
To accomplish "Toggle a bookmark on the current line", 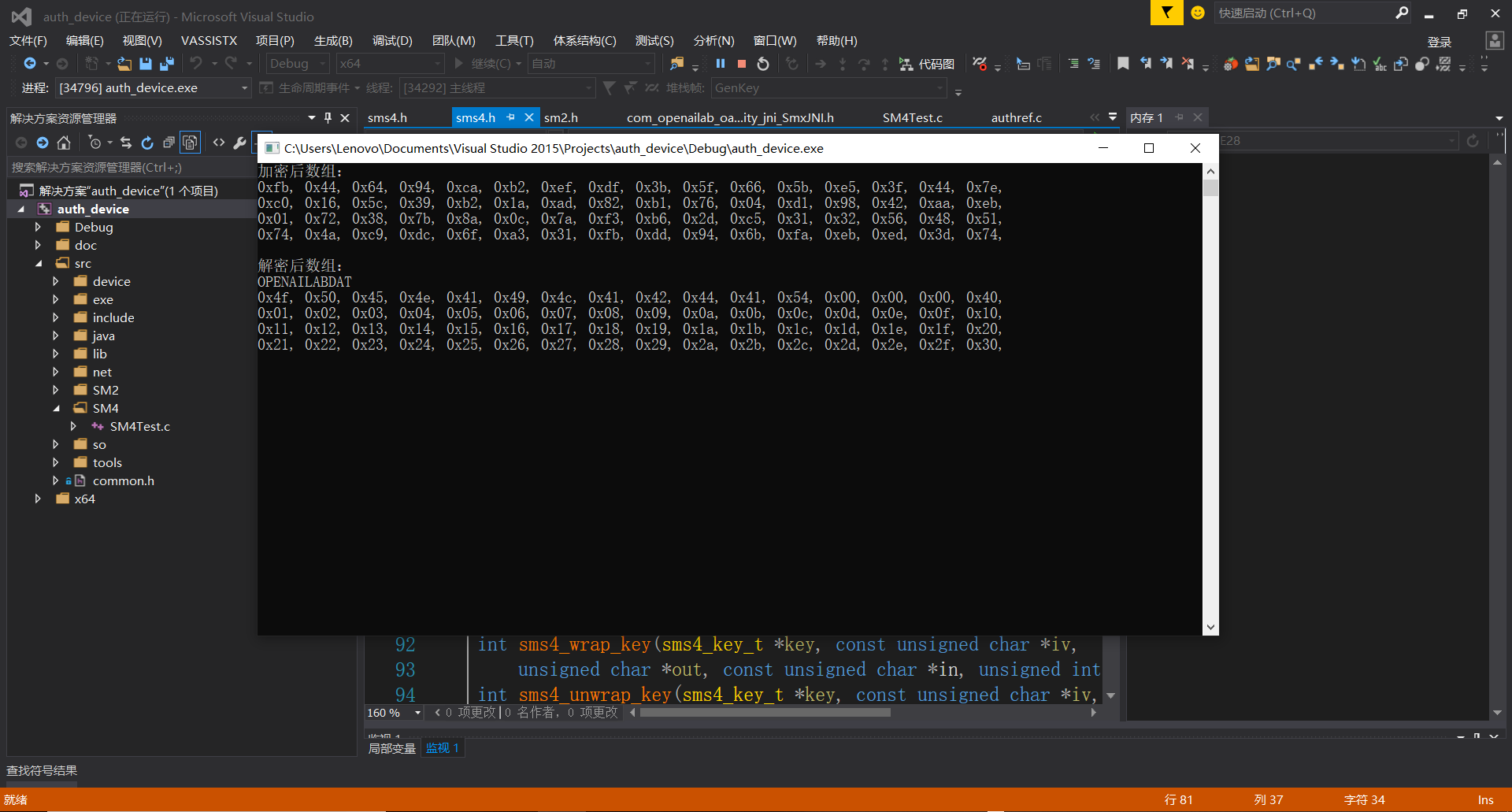I will point(1124,64).
